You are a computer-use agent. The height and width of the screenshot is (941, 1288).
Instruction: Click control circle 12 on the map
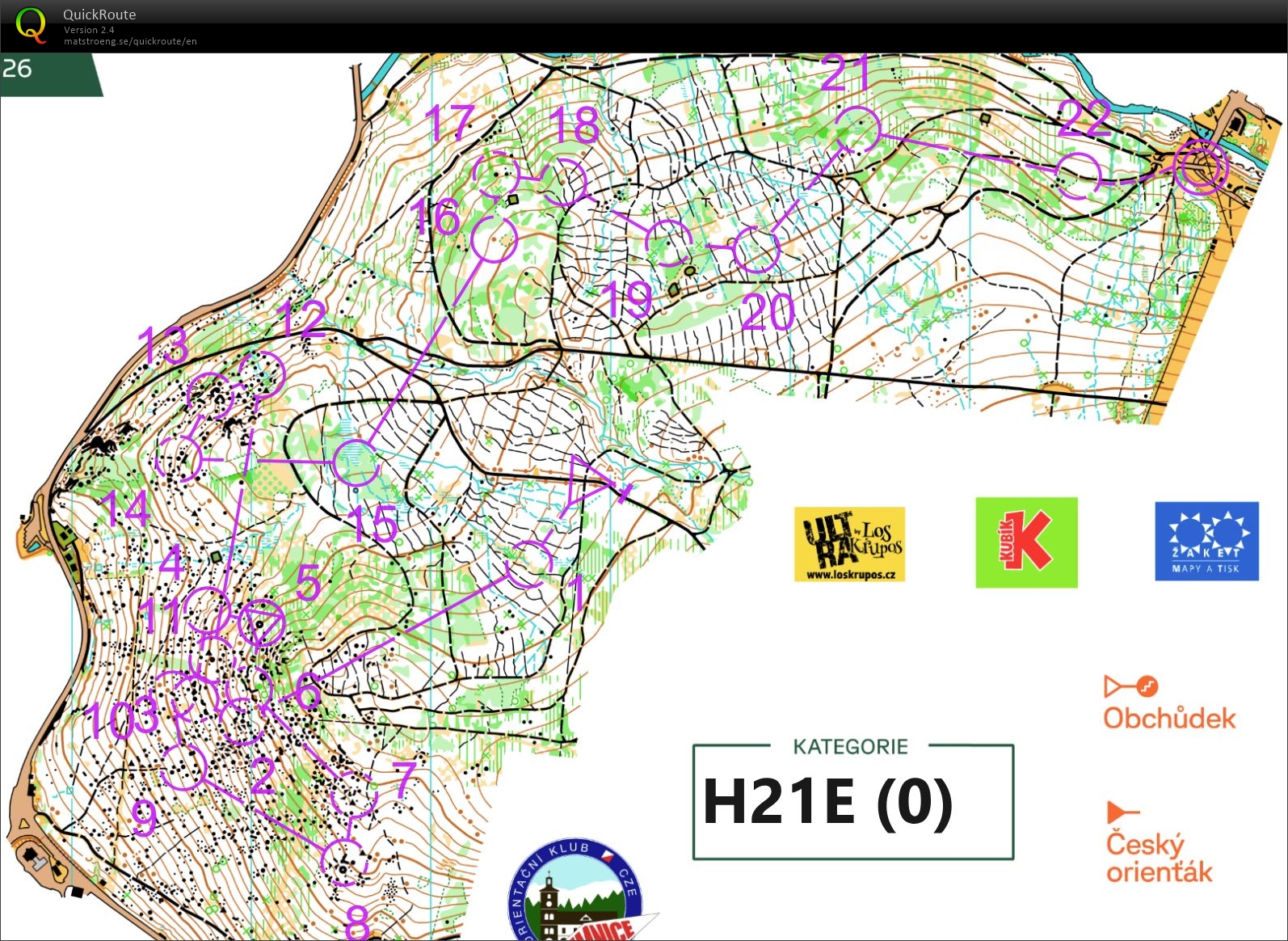click(263, 374)
